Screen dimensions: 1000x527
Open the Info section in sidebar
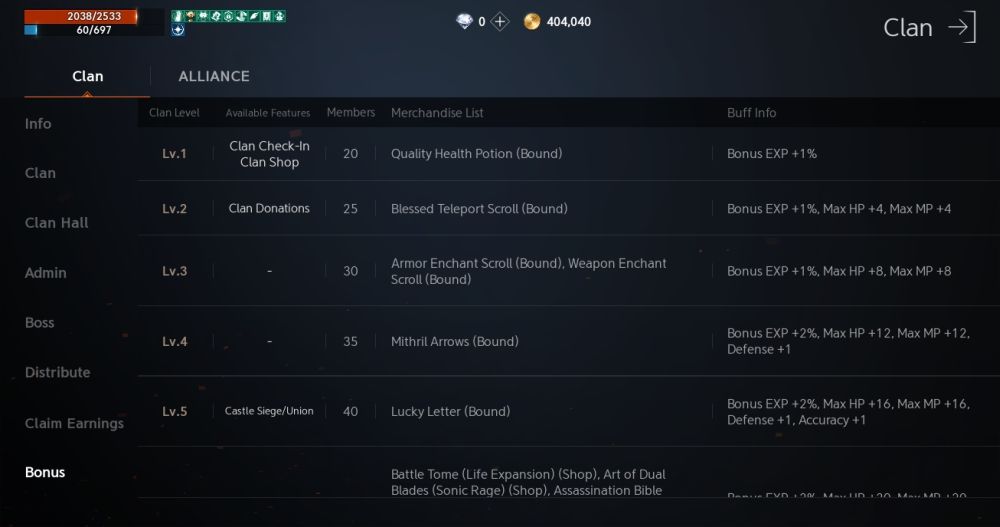coord(38,124)
